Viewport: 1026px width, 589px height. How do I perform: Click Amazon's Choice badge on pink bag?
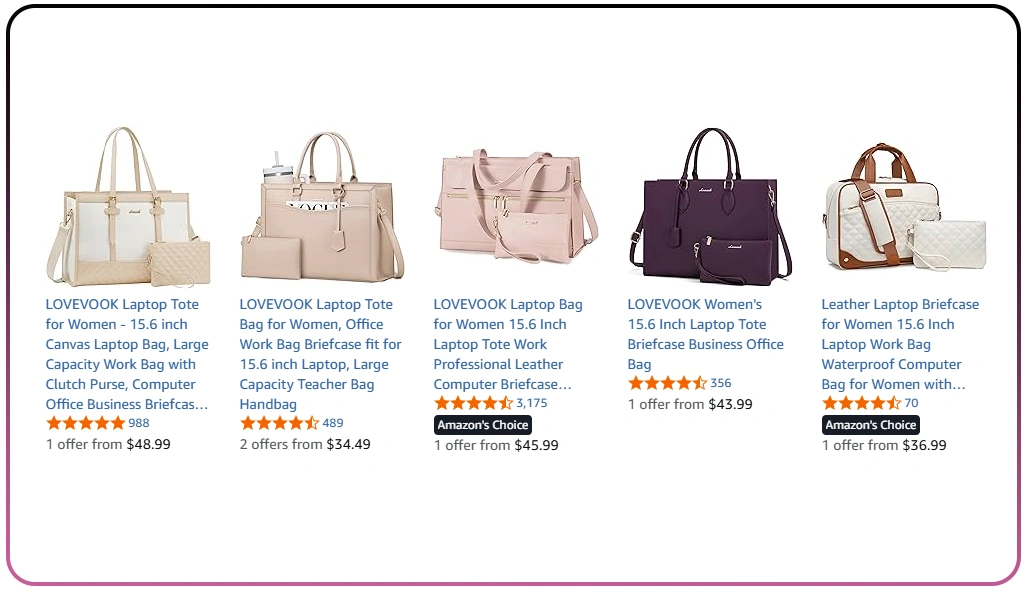tap(483, 425)
